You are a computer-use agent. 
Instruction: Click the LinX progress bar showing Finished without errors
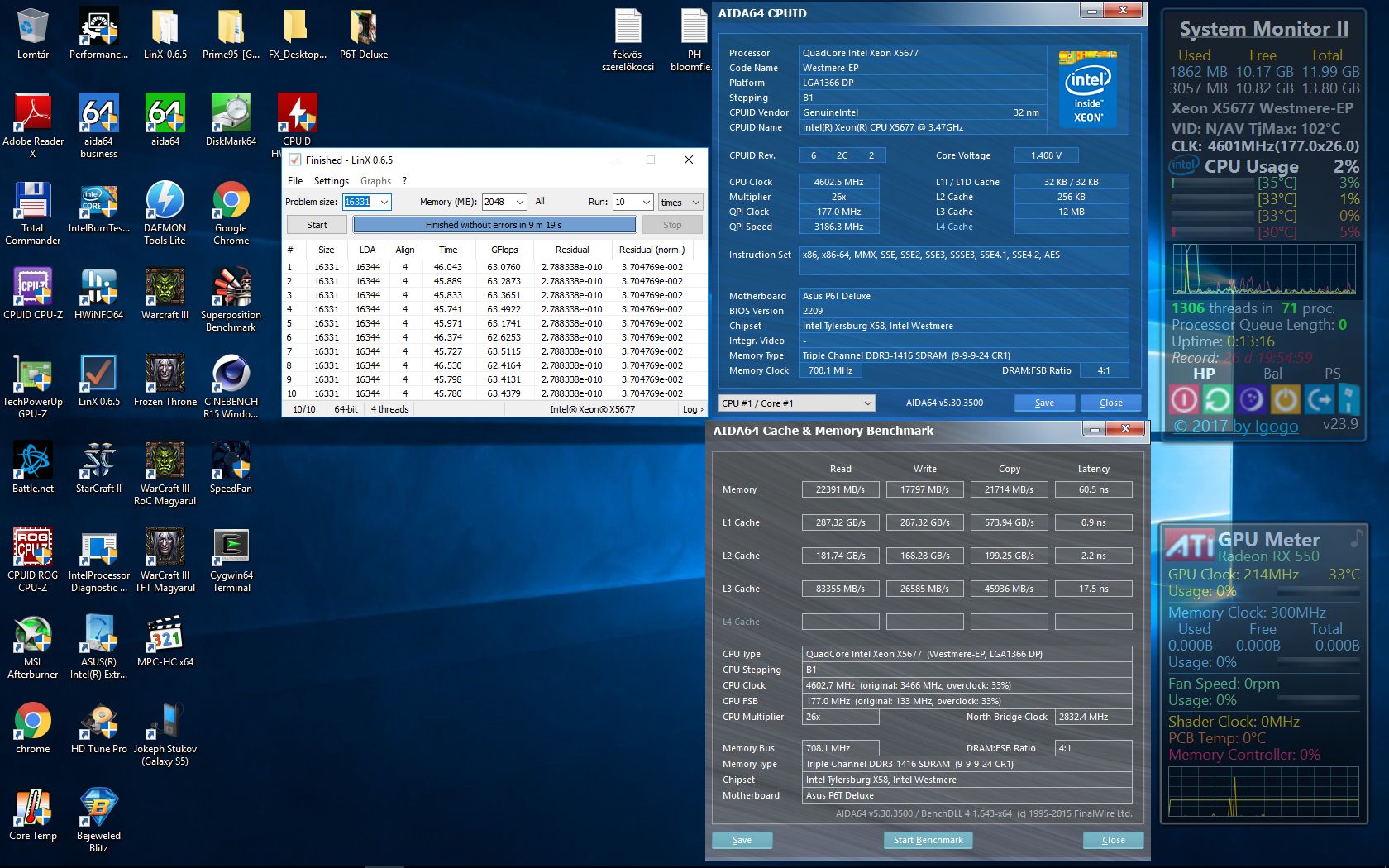[x=494, y=225]
